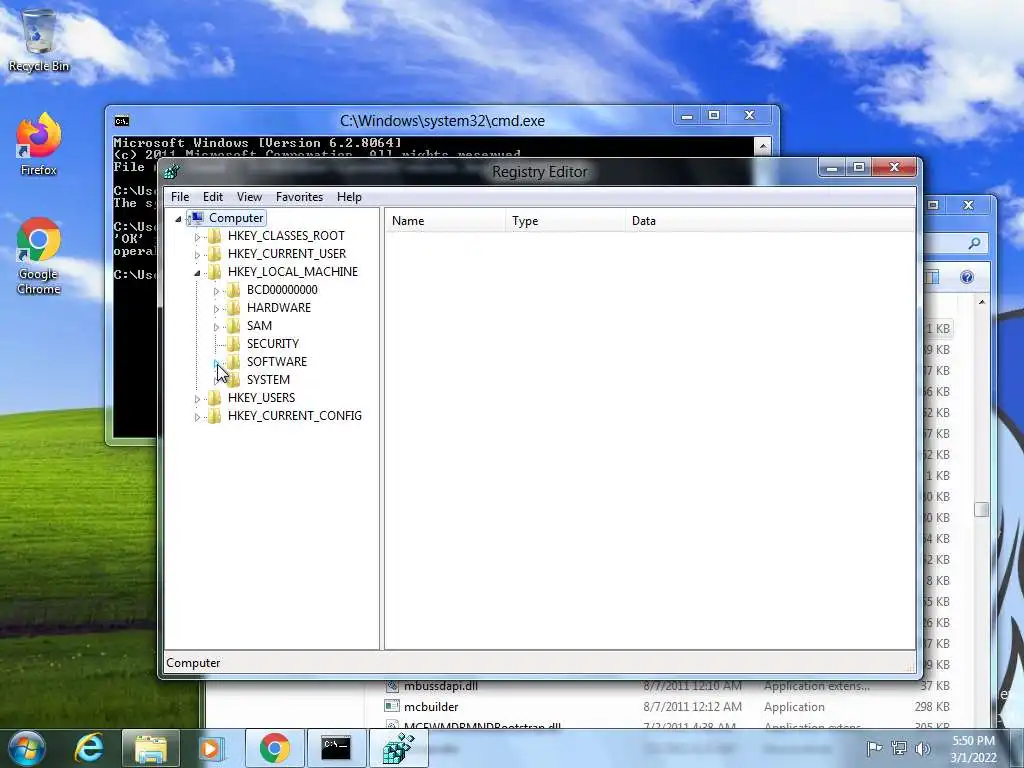
Task: Select the mcbuilder file in Explorer
Action: pos(431,707)
